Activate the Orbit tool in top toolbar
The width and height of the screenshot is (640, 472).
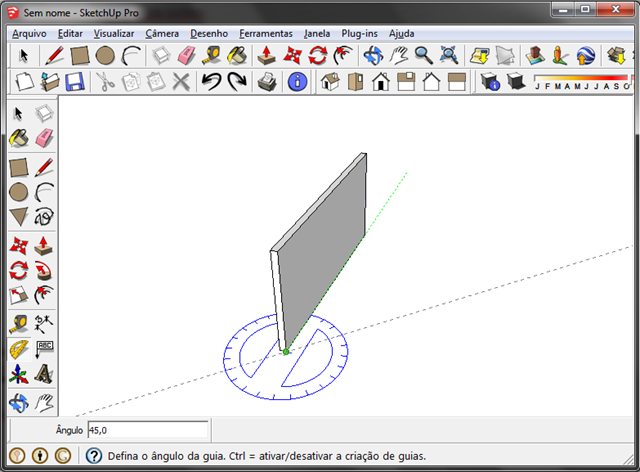click(373, 56)
